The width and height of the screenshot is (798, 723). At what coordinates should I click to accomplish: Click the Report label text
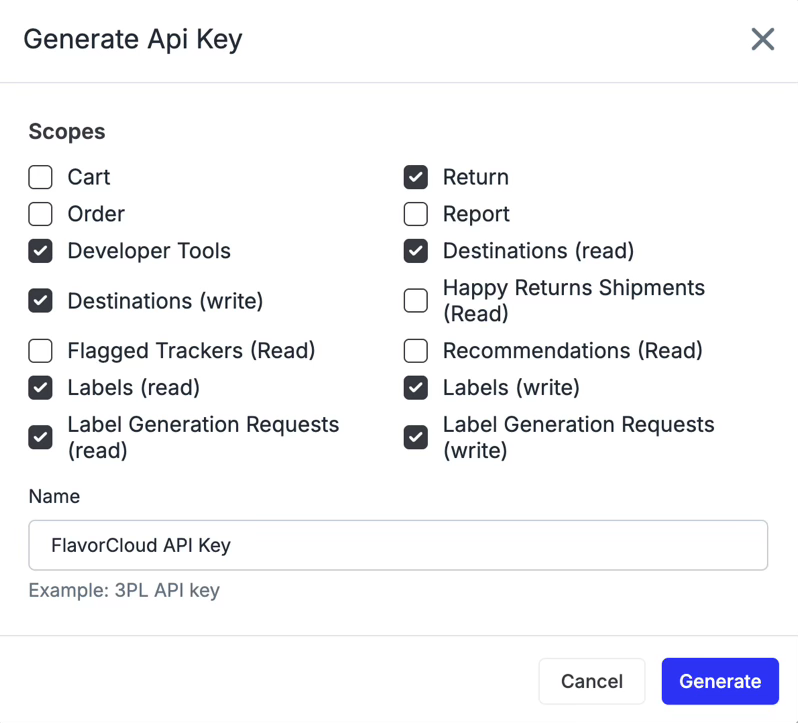coord(476,214)
